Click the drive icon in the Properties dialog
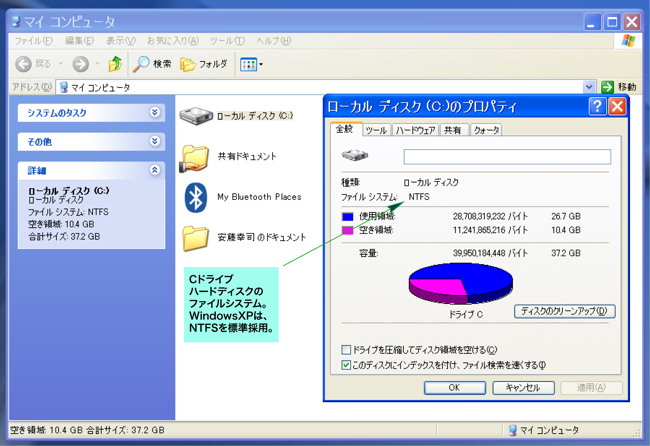This screenshot has height=446, width=650. 355,155
